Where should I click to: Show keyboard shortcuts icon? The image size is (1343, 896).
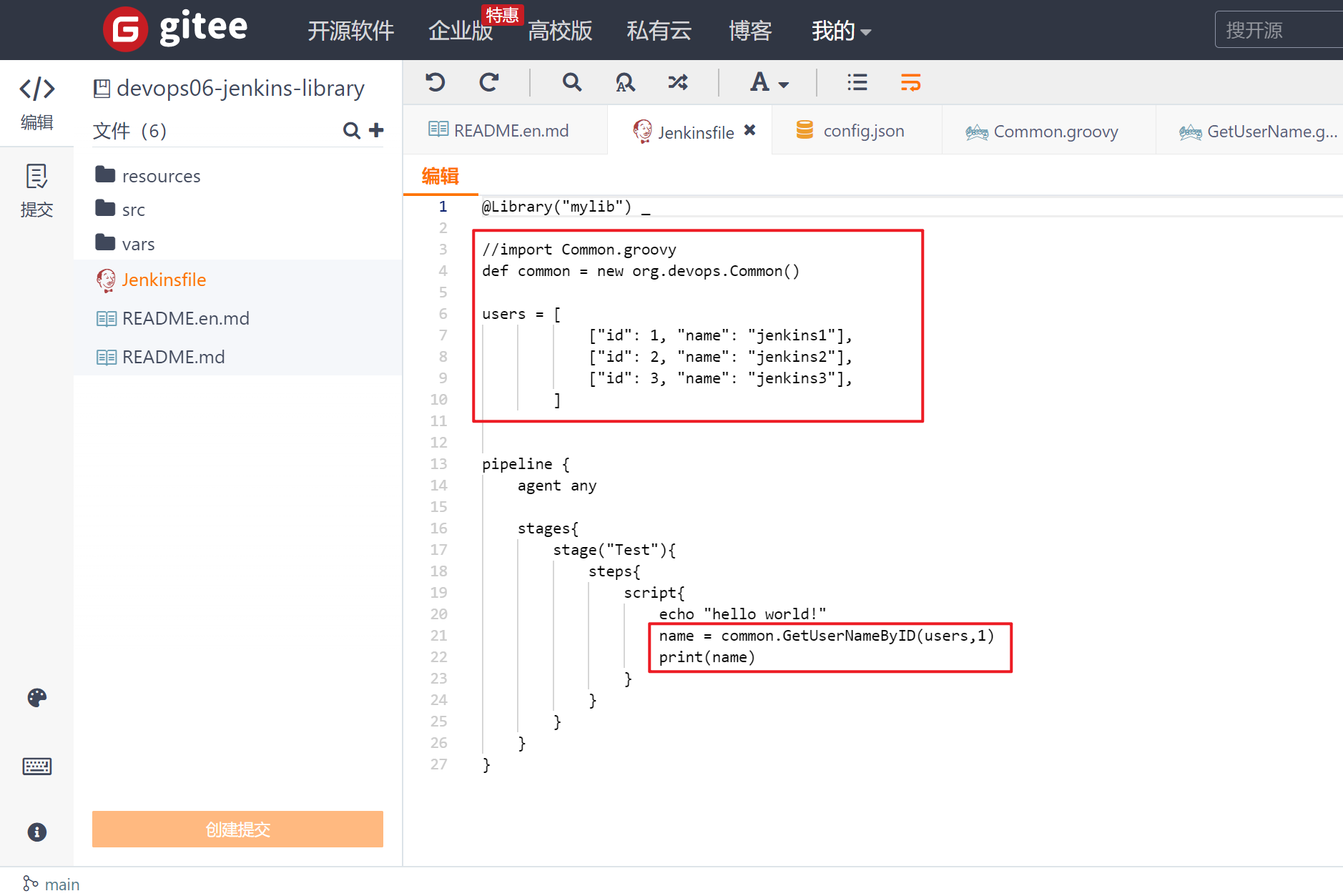pyautogui.click(x=37, y=767)
